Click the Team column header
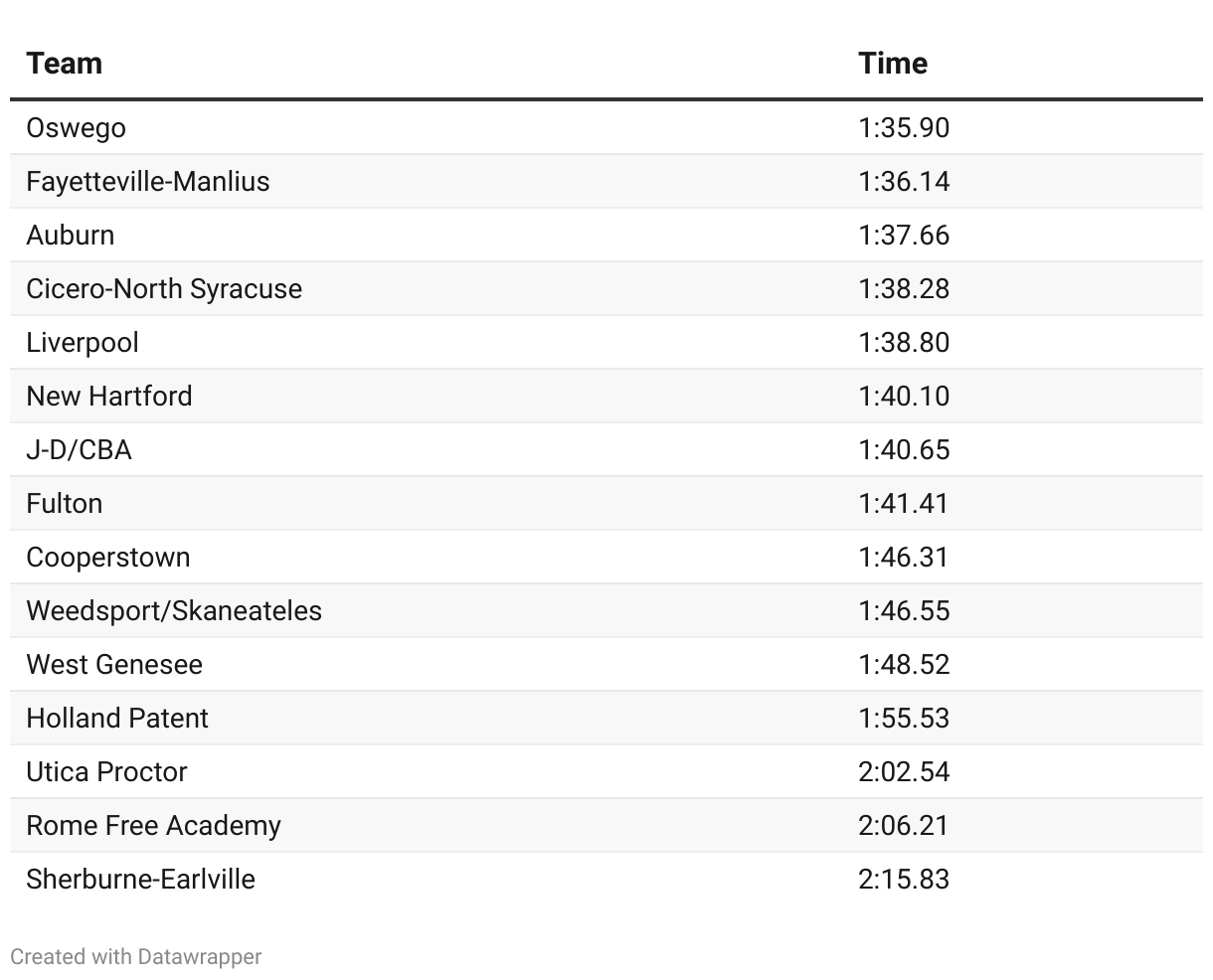1213x980 pixels. 65,64
